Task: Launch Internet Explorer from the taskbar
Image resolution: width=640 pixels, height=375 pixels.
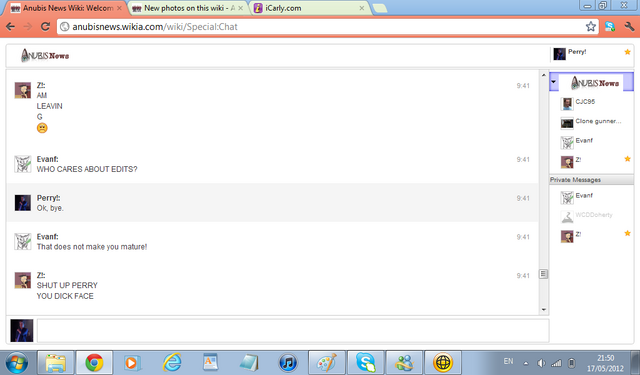Action: point(172,362)
